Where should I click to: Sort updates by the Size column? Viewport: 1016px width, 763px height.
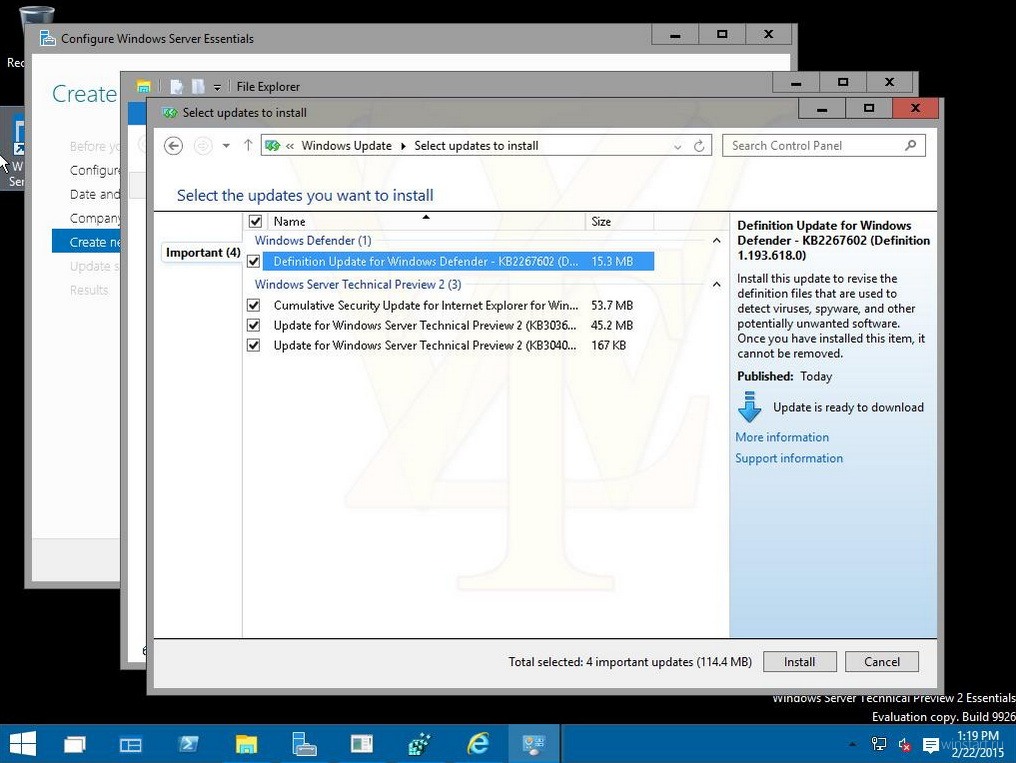[619, 222]
